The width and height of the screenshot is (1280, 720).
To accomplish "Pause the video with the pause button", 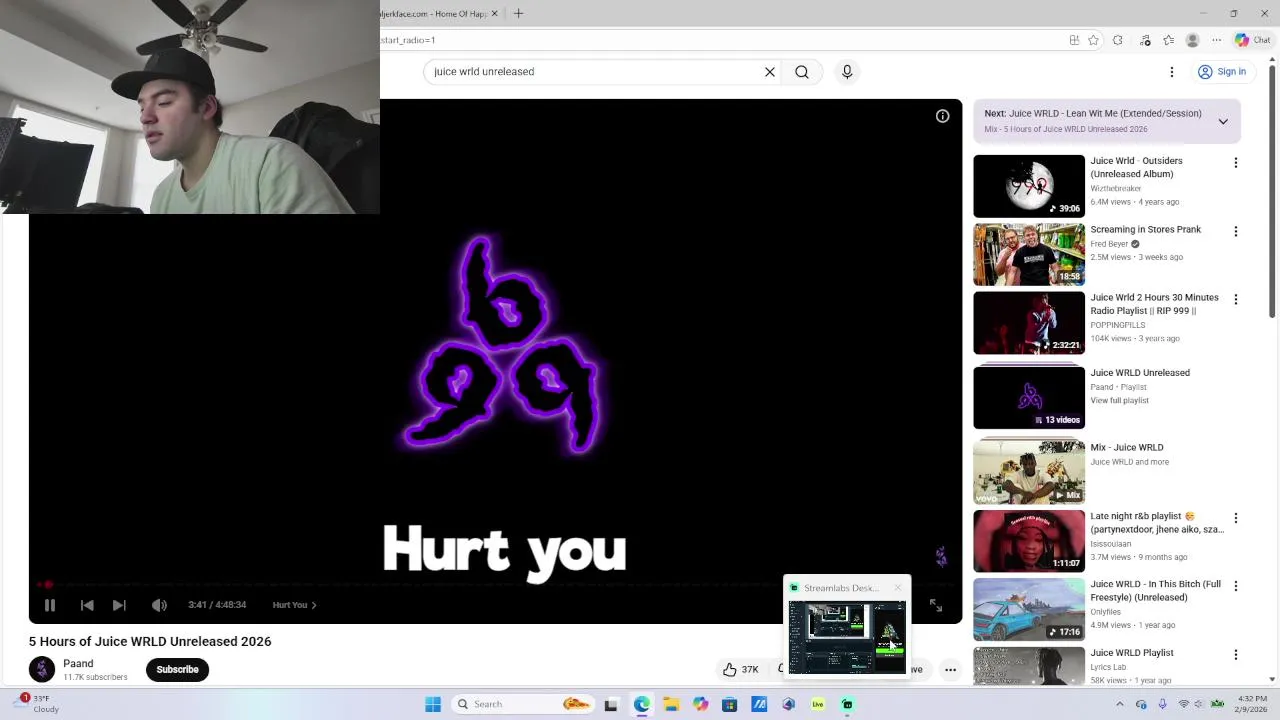I will (x=50, y=605).
